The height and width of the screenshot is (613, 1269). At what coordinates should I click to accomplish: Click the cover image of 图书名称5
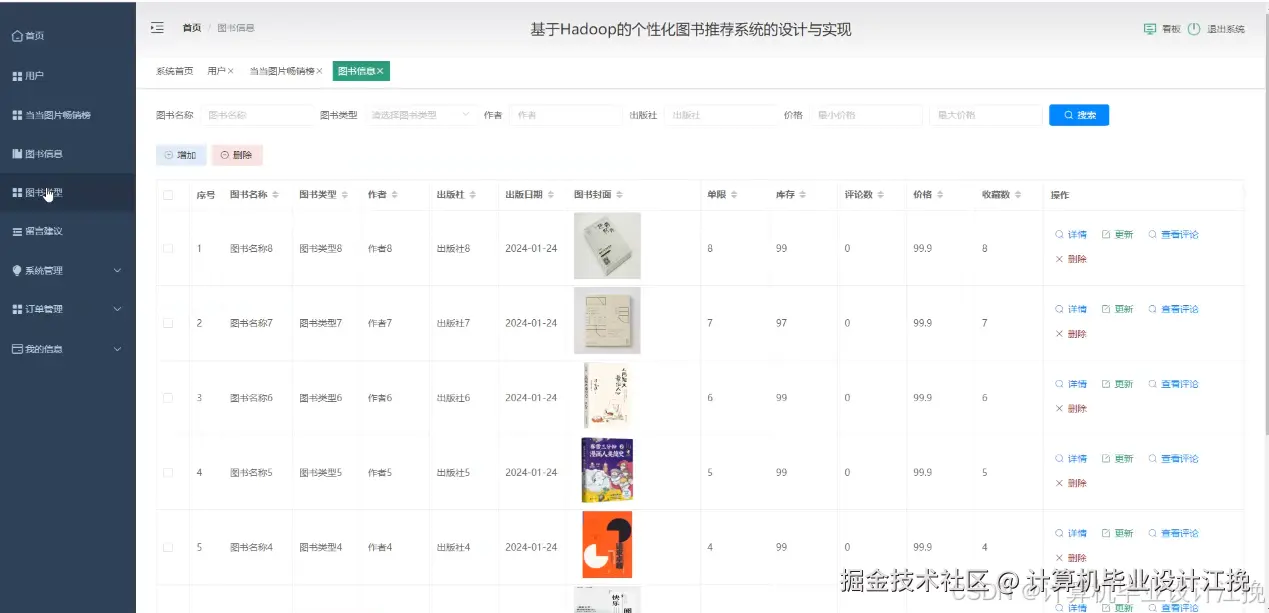[607, 470]
